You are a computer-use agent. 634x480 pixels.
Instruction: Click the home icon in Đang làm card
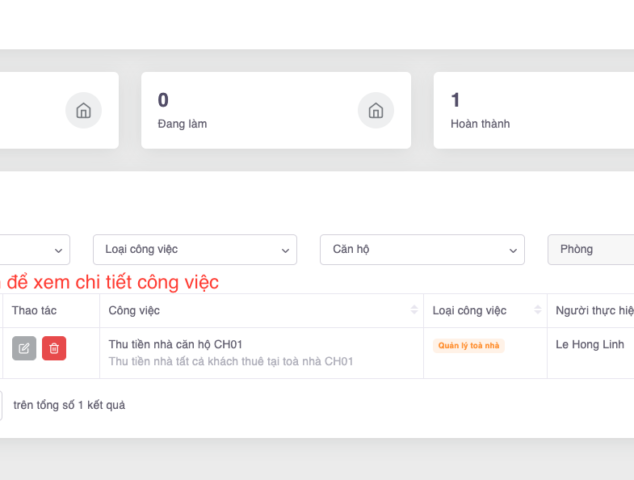(x=376, y=110)
